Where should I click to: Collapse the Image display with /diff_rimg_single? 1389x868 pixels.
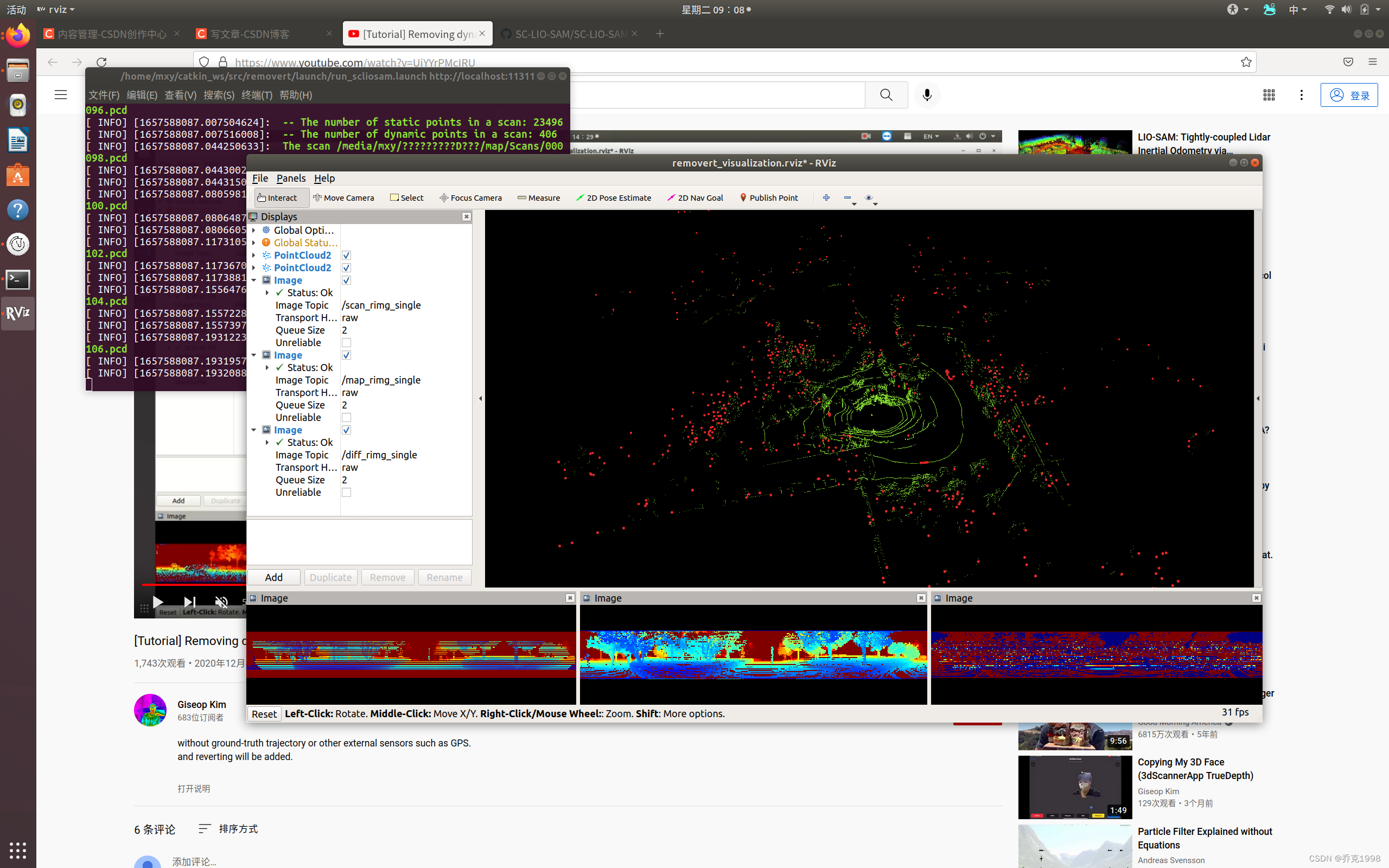click(x=254, y=430)
